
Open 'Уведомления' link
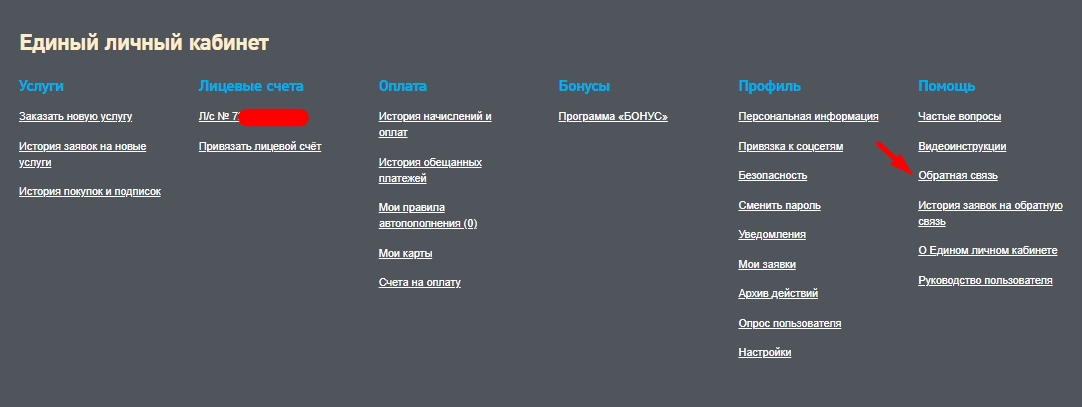click(771, 235)
